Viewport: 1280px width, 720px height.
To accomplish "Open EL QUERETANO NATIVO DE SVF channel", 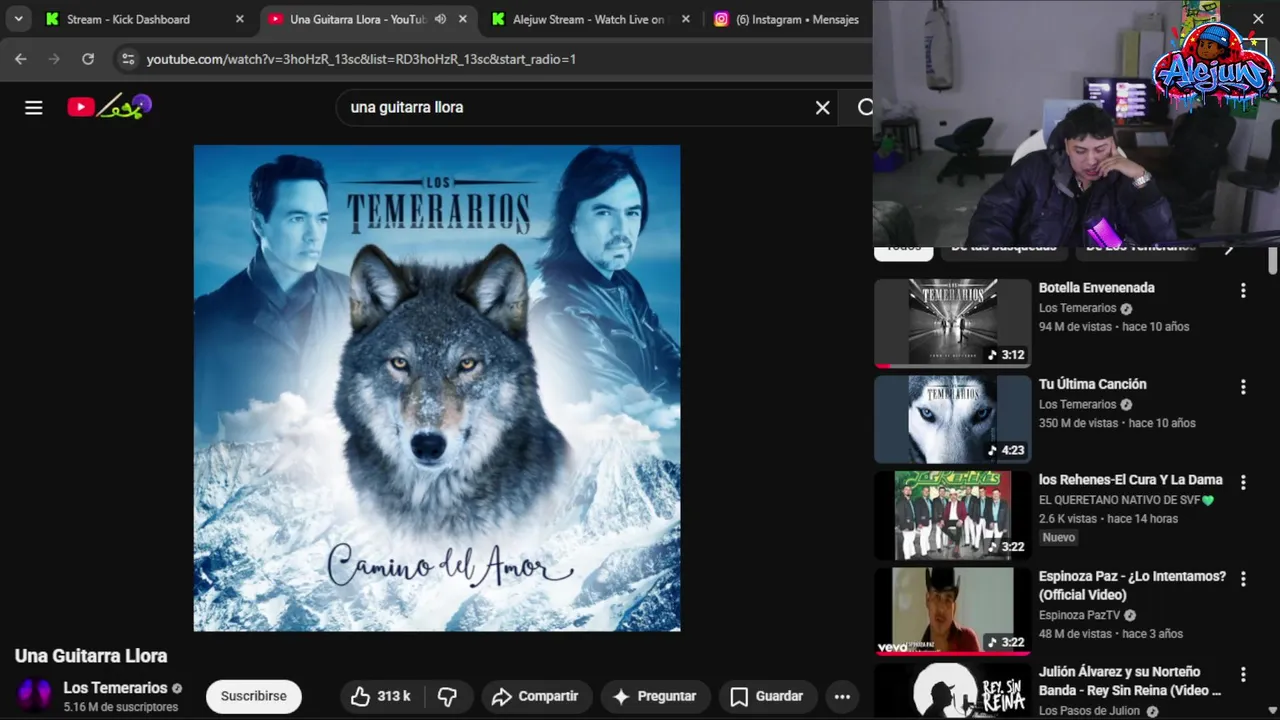I will click(x=1126, y=500).
